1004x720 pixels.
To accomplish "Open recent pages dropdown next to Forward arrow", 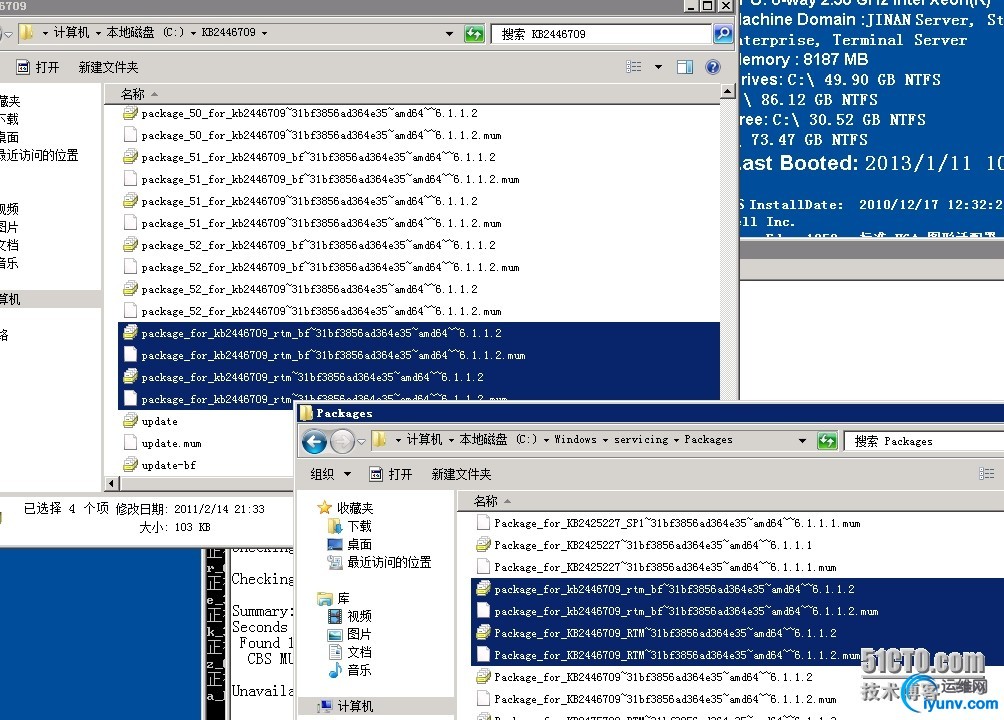I will pyautogui.click(x=361, y=441).
